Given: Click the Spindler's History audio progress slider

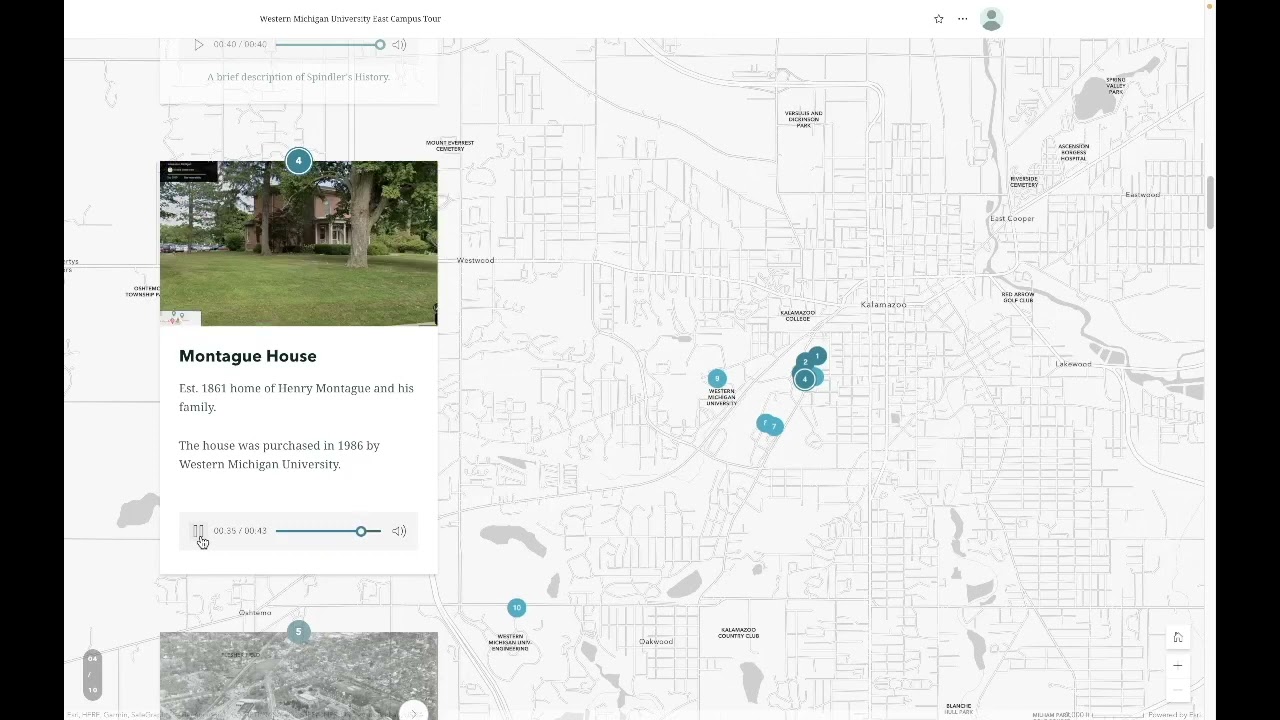Looking at the screenshot, I should (330, 45).
